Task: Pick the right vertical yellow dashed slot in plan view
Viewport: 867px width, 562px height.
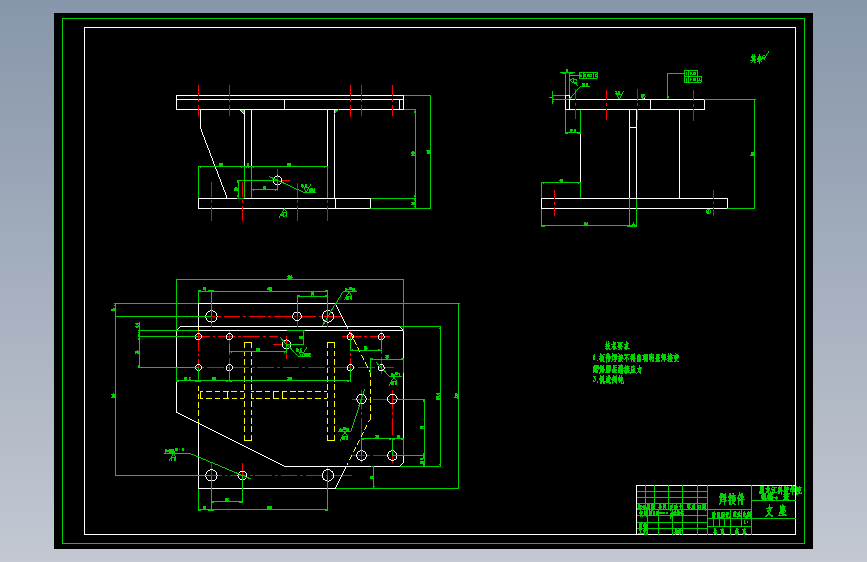Action: click(x=331, y=391)
